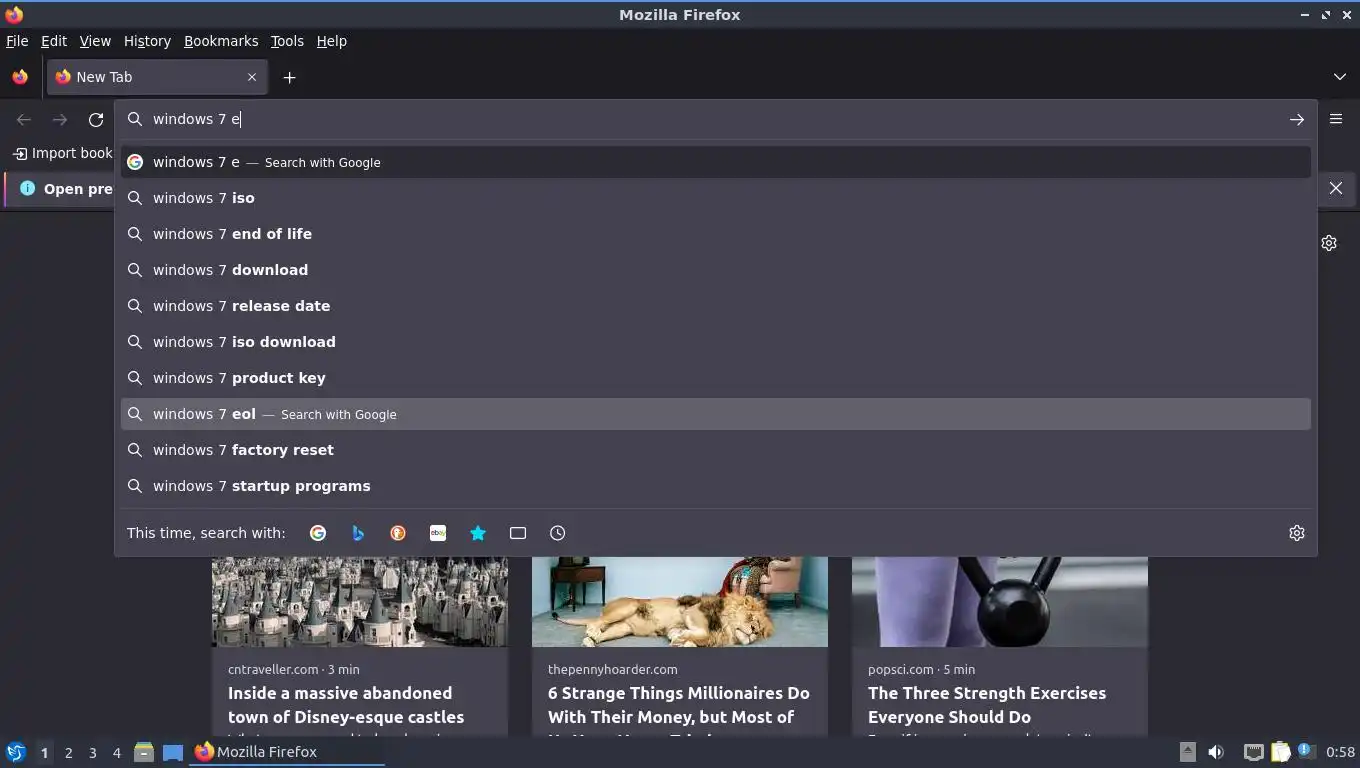This screenshot has width=1360, height=768.
Task: Click the forward navigation arrow
Action: tap(60, 119)
